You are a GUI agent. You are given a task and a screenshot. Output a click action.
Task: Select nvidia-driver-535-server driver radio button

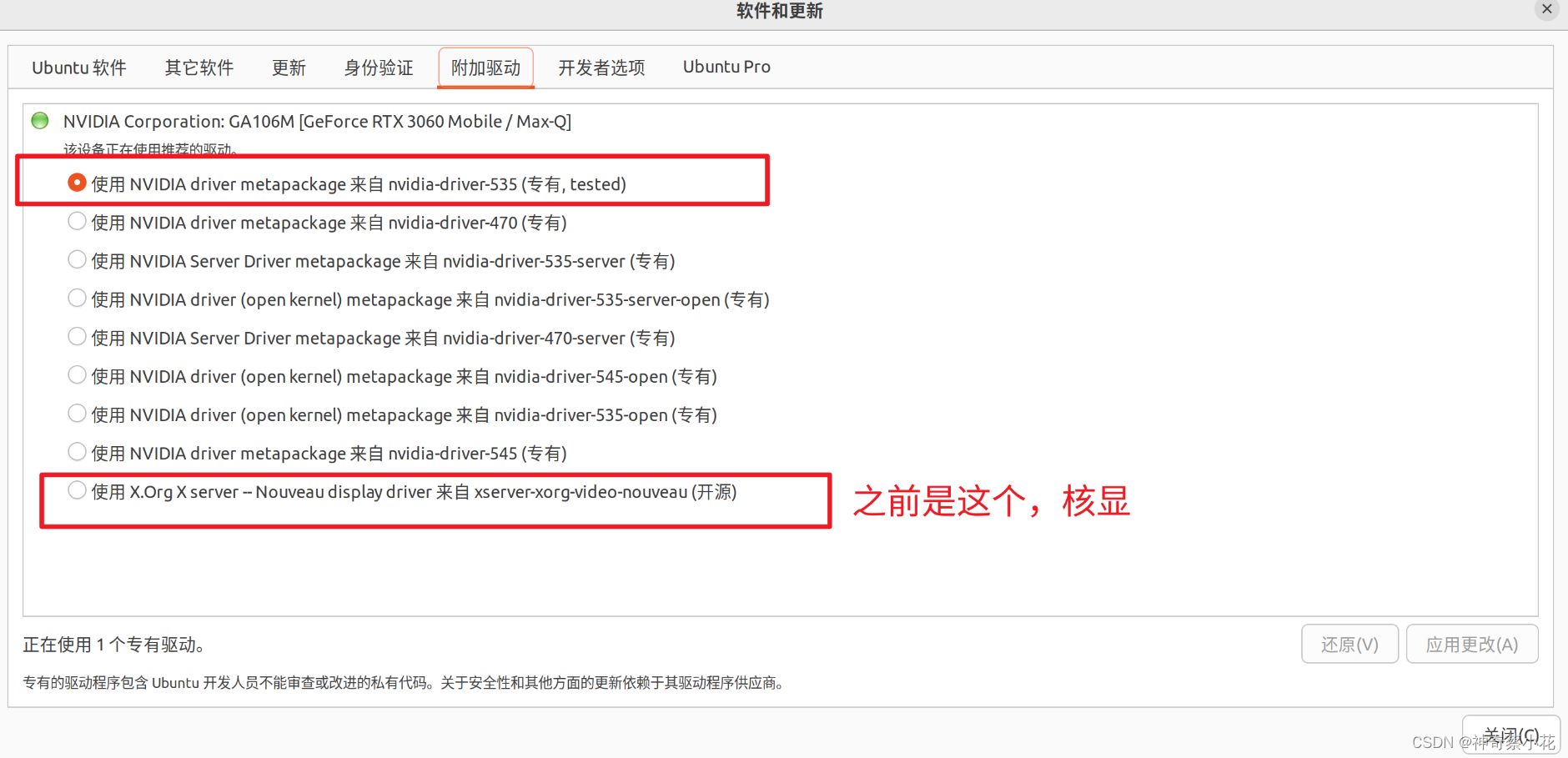77,259
